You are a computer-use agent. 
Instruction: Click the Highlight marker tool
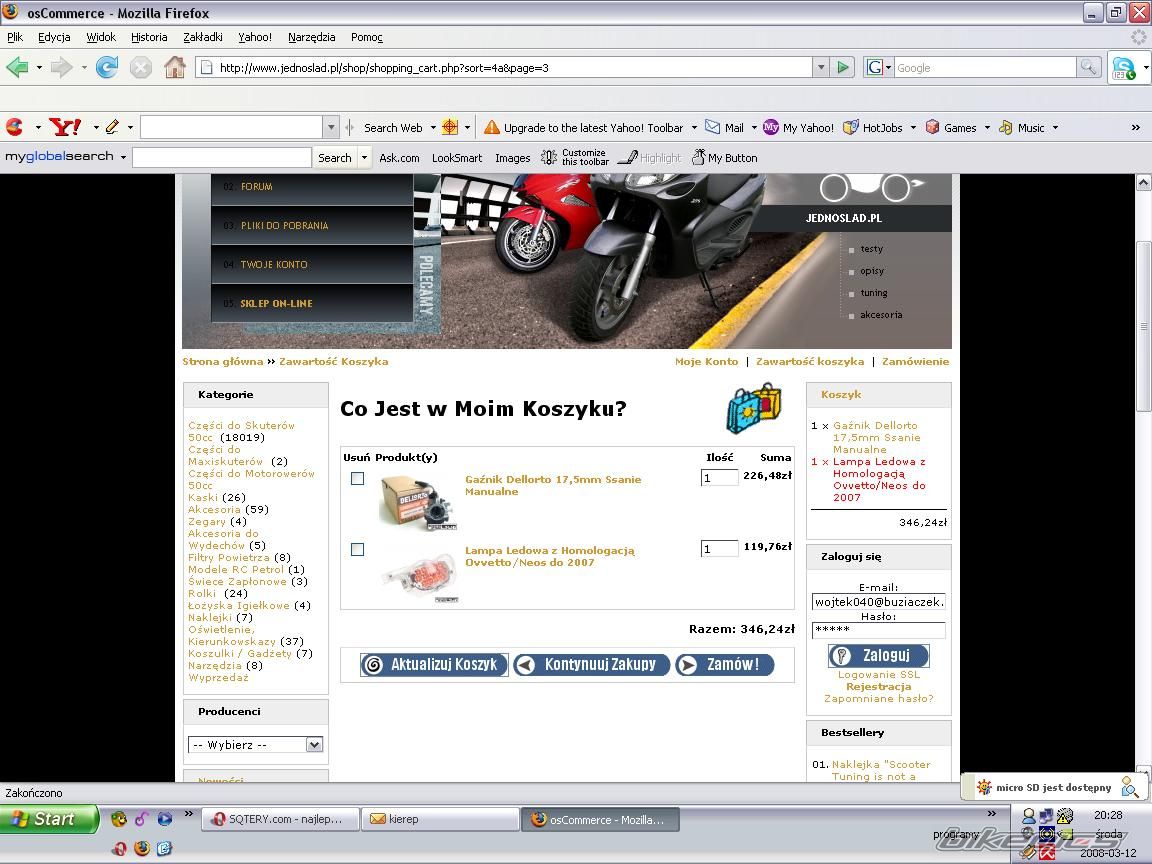(x=649, y=157)
